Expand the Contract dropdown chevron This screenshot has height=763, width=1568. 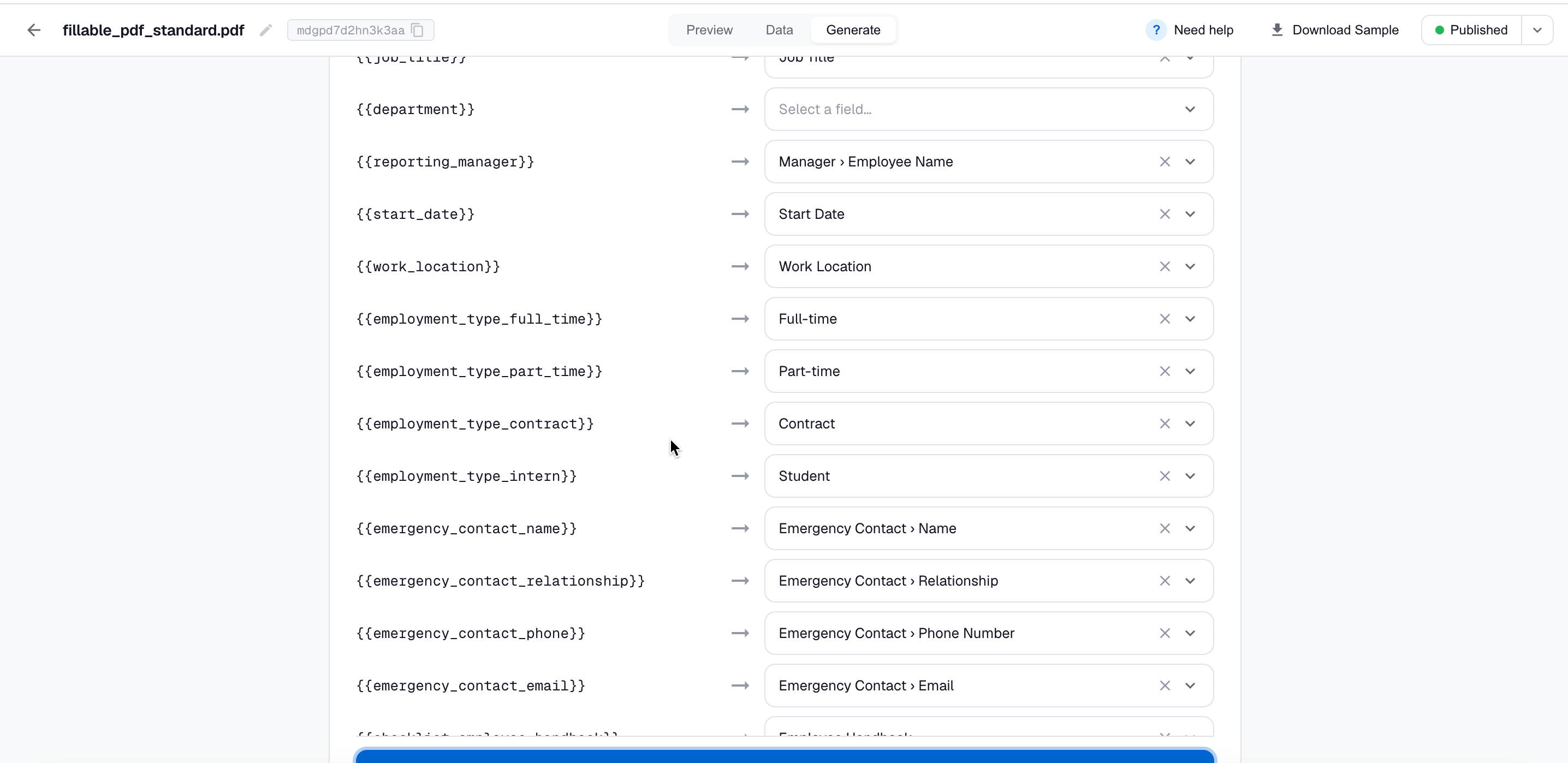pos(1190,423)
